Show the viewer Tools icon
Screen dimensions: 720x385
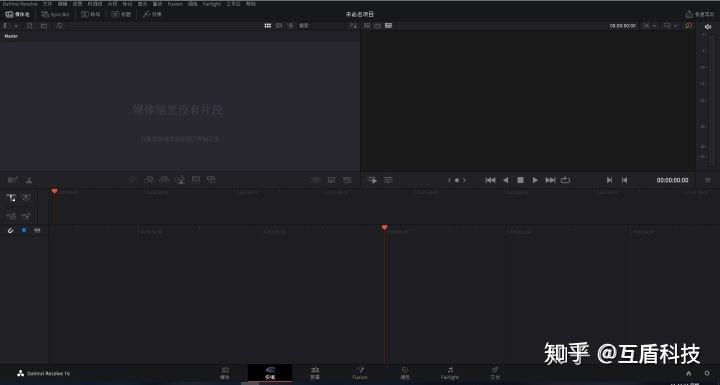coord(388,180)
